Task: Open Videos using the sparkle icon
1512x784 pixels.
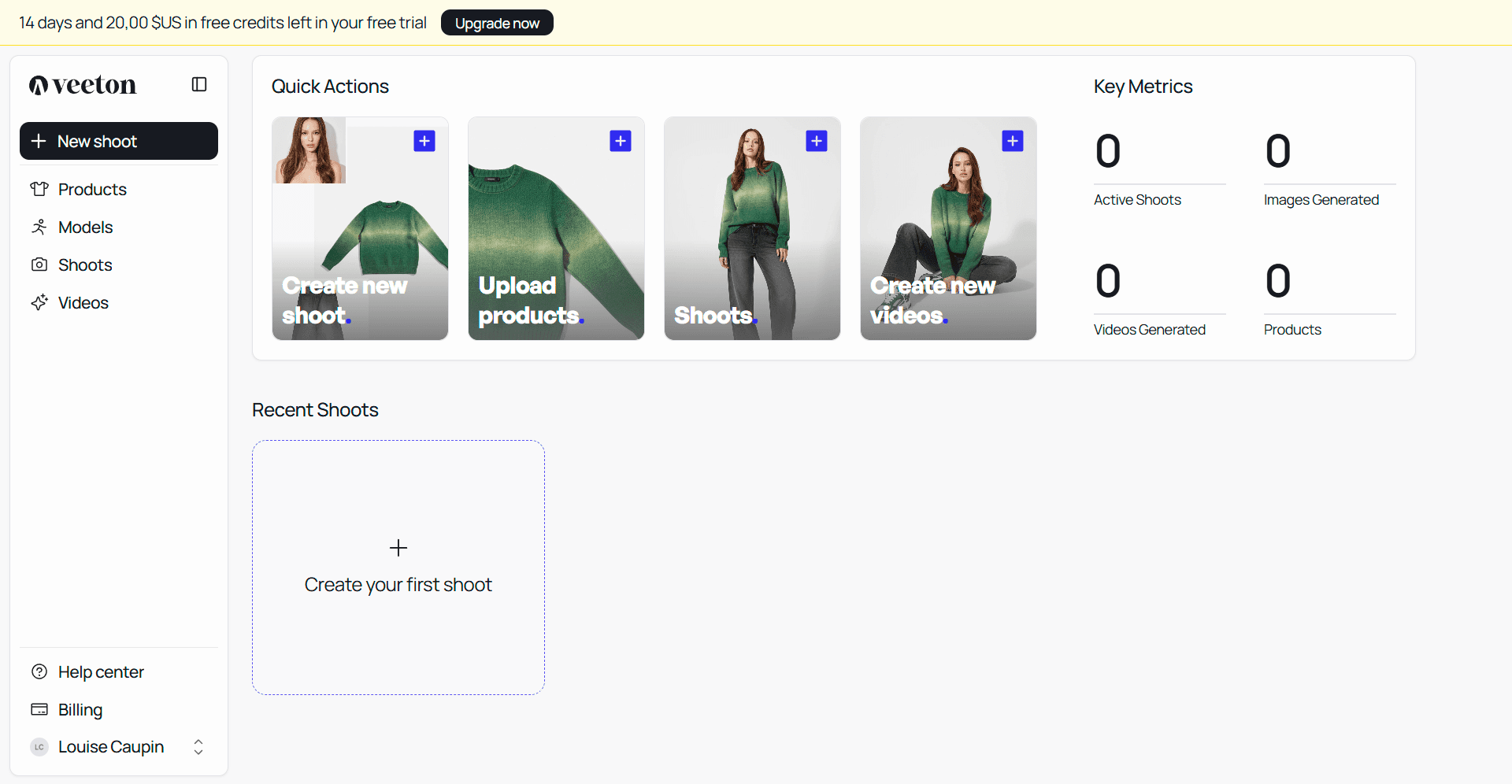Action: click(x=39, y=302)
